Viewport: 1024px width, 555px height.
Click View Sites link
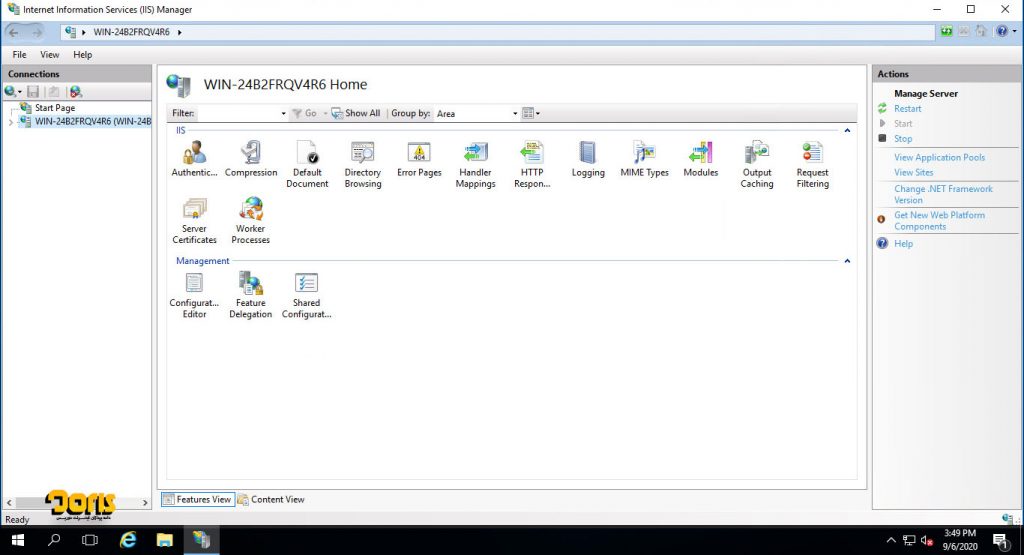pos(913,173)
